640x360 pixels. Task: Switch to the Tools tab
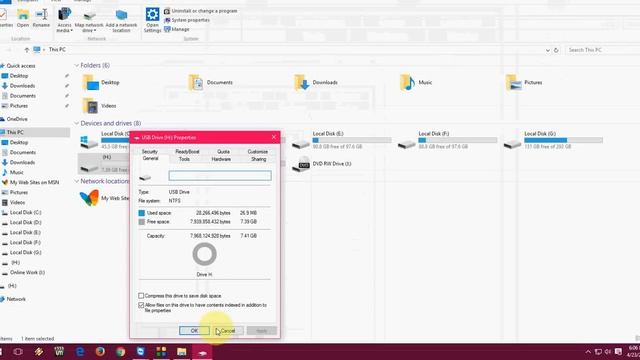pos(184,159)
